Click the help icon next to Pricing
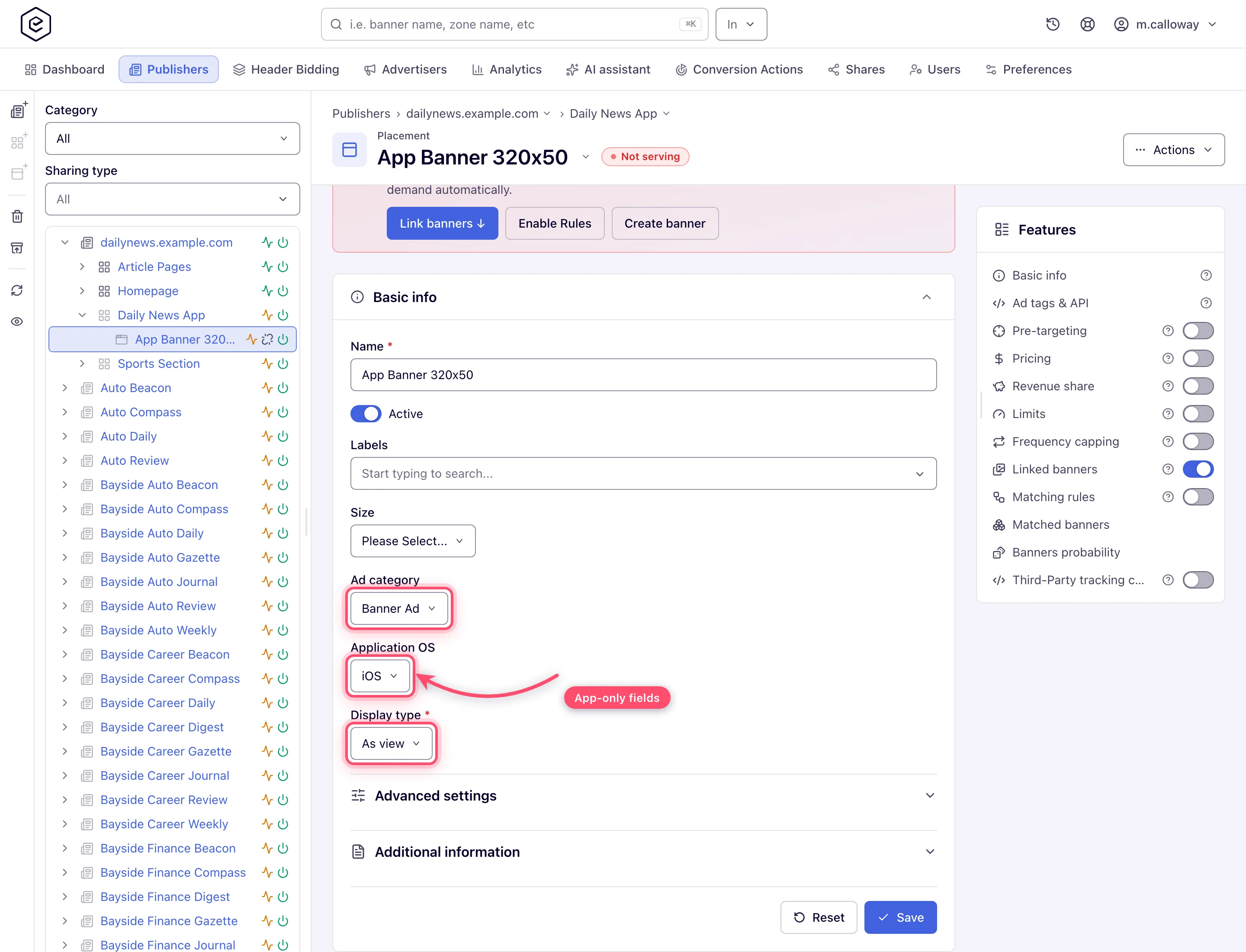Image resolution: width=1246 pixels, height=952 pixels. (1168, 358)
